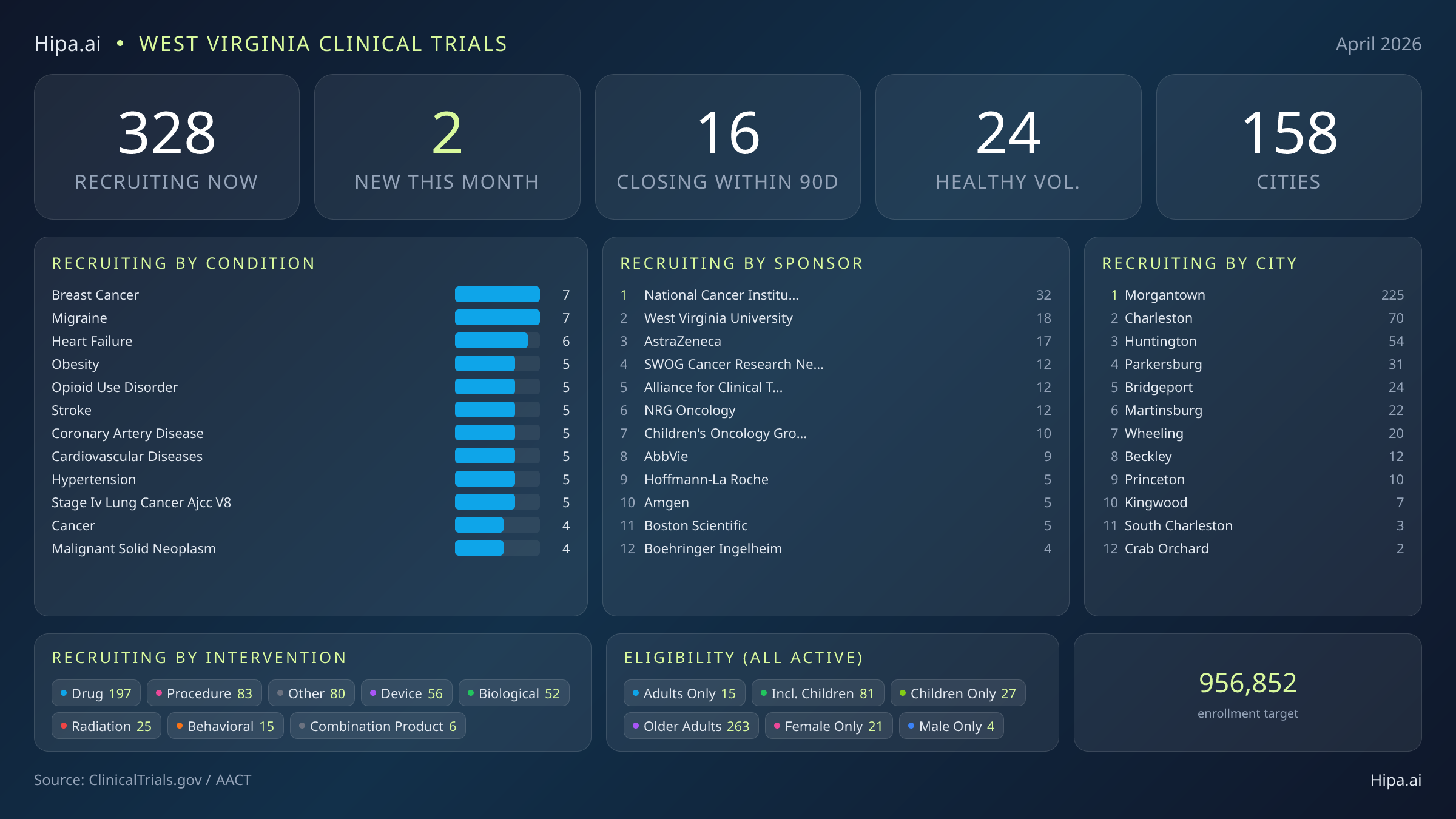Click the 956,852 enrollment target value
The width and height of the screenshot is (1456, 819).
[1248, 683]
